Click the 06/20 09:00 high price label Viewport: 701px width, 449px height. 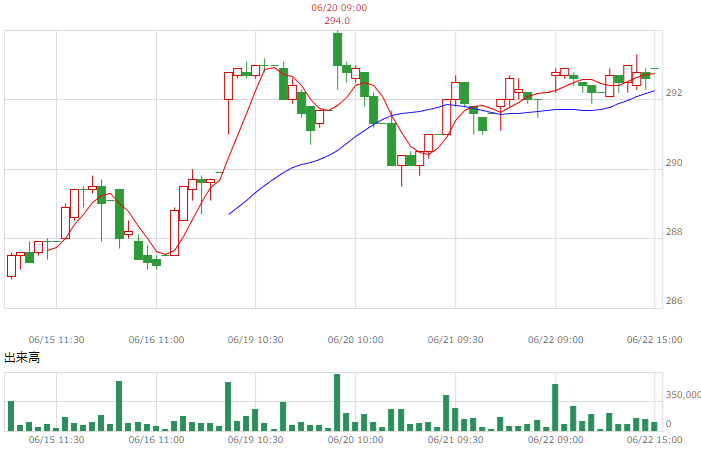[x=339, y=8]
